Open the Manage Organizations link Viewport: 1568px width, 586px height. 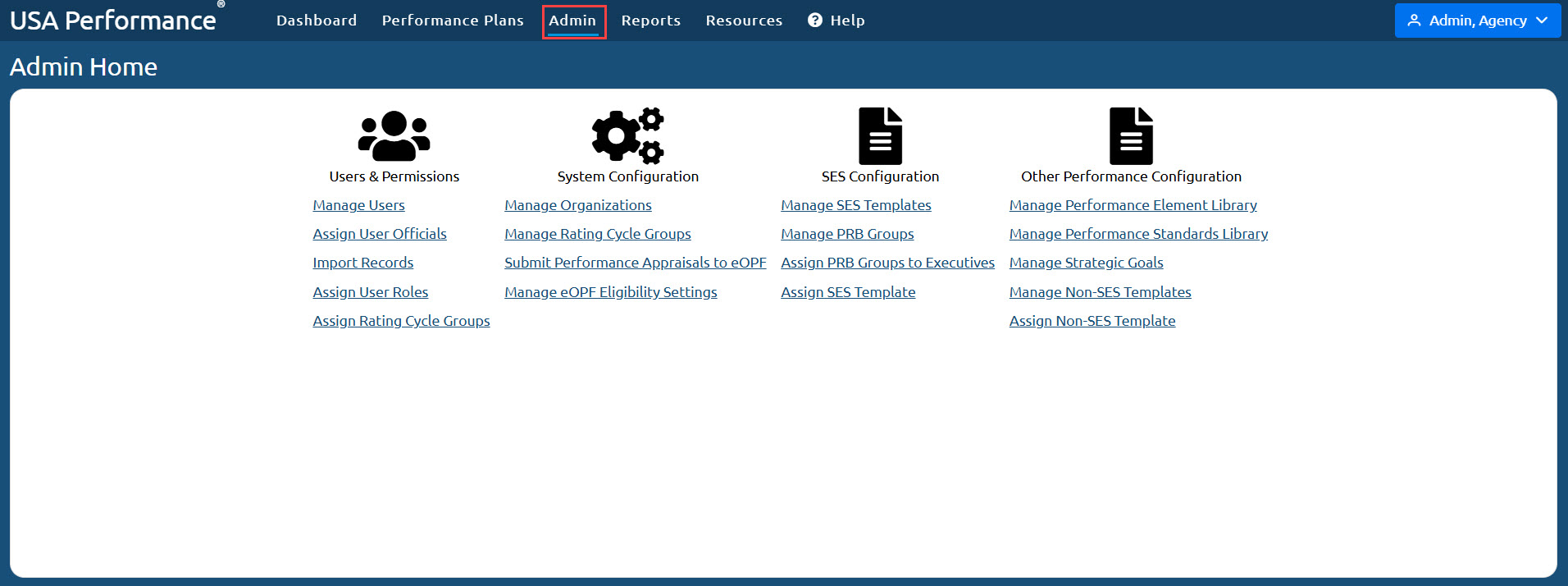tap(578, 205)
